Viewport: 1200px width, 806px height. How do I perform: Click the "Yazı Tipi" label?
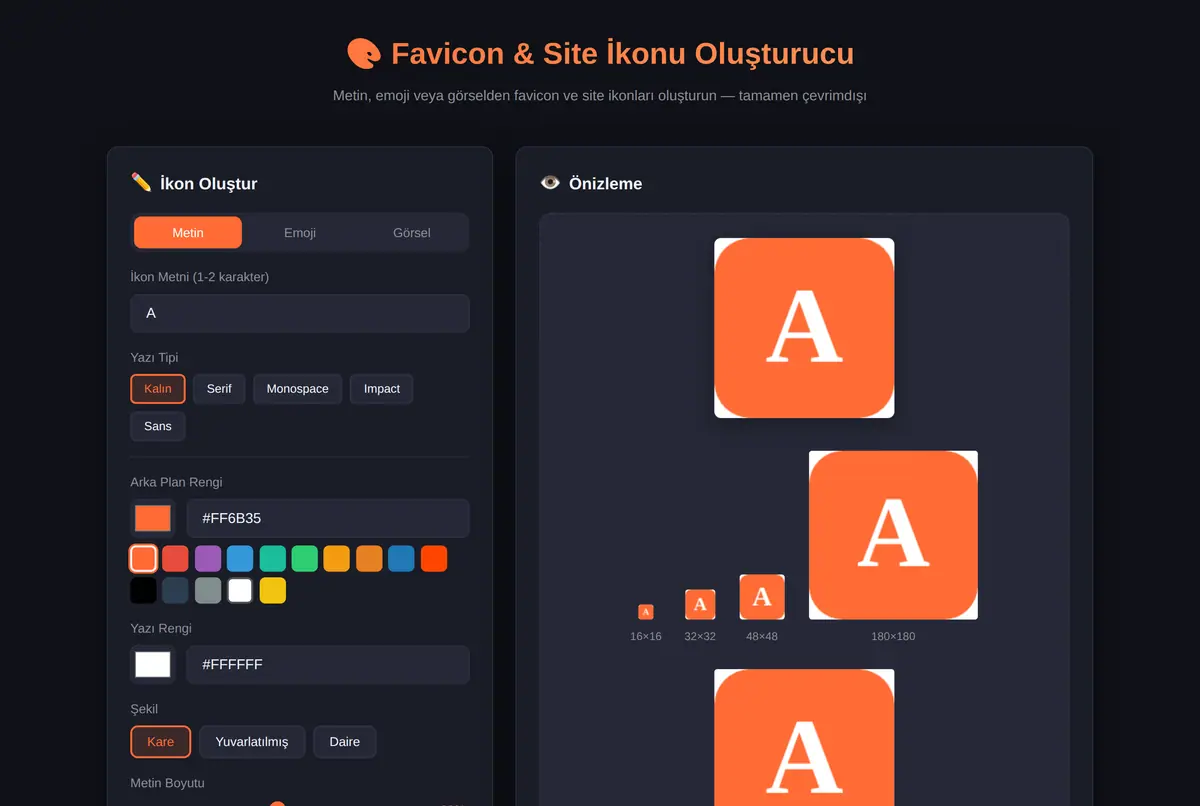[154, 357]
